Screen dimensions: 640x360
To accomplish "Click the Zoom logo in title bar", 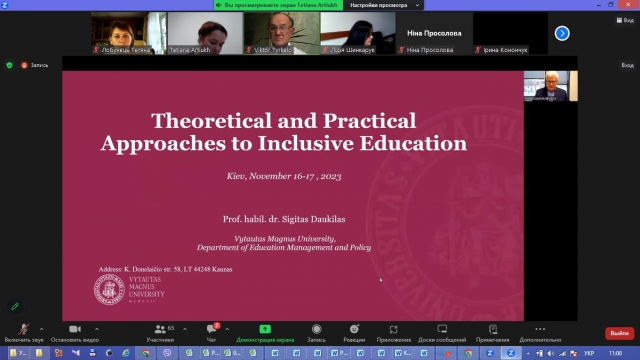I will click(4, 5).
